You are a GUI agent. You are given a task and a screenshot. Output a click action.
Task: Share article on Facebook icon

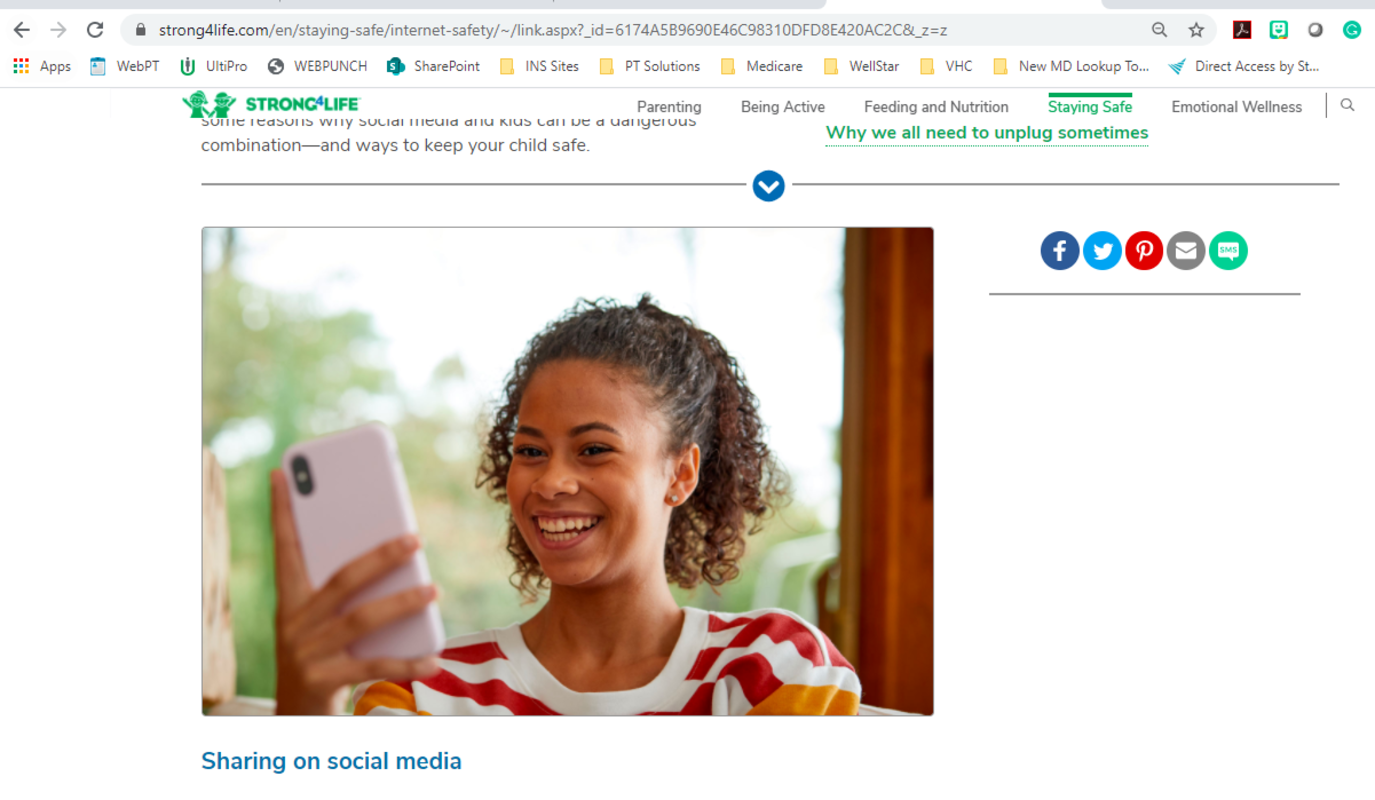(x=1060, y=251)
